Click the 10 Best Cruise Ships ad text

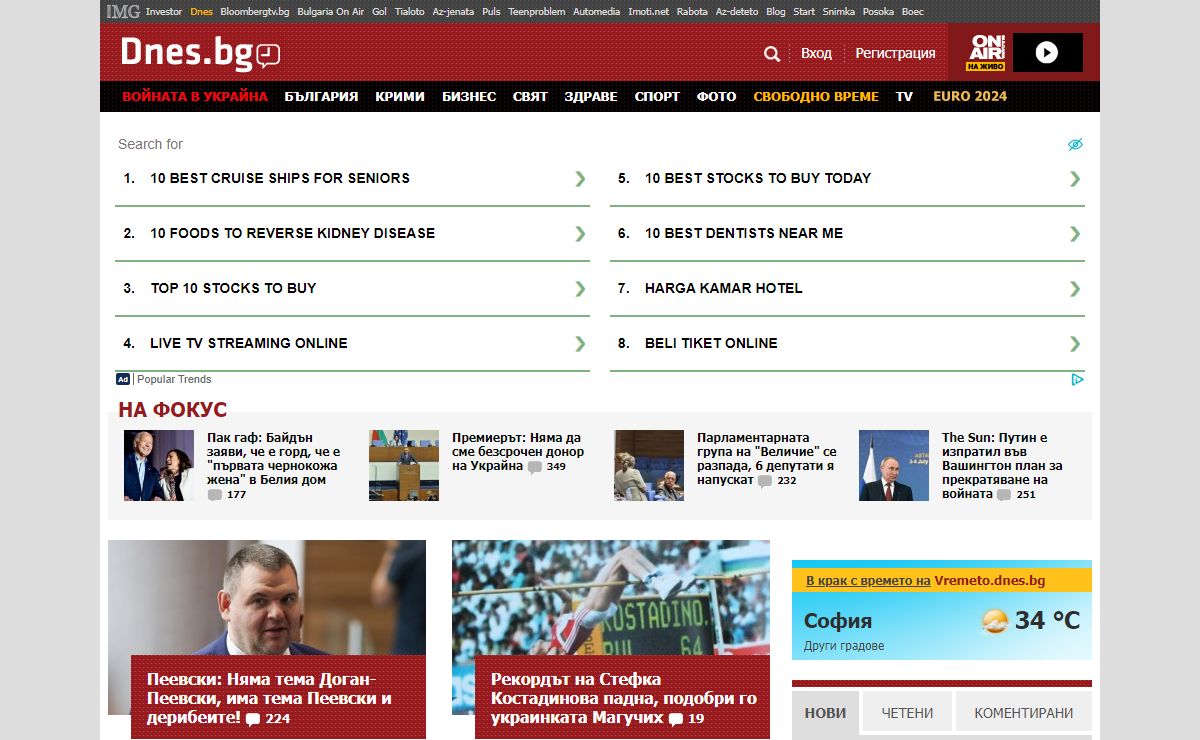(x=280, y=178)
